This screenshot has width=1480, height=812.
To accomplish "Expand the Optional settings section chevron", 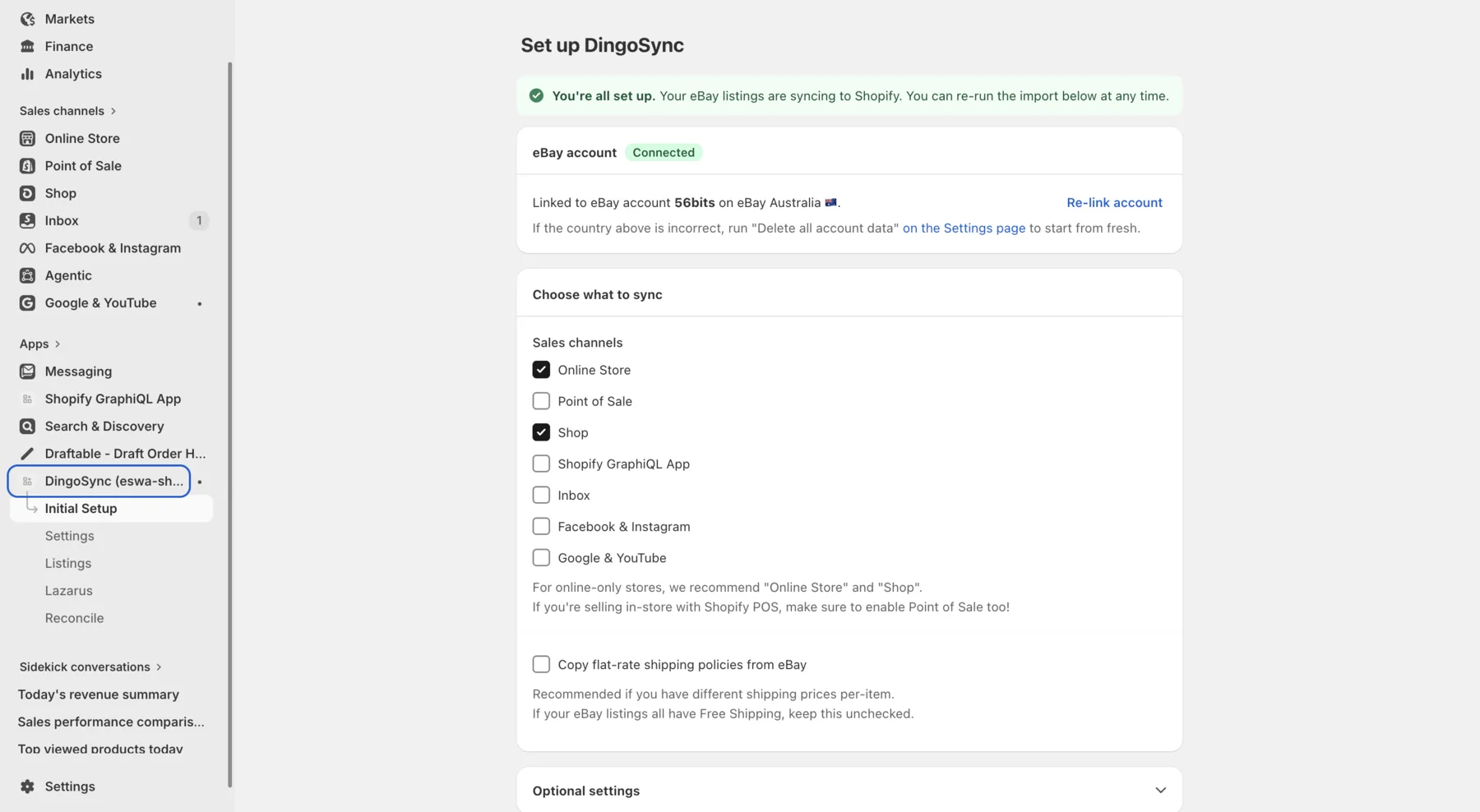I will coord(1160,791).
